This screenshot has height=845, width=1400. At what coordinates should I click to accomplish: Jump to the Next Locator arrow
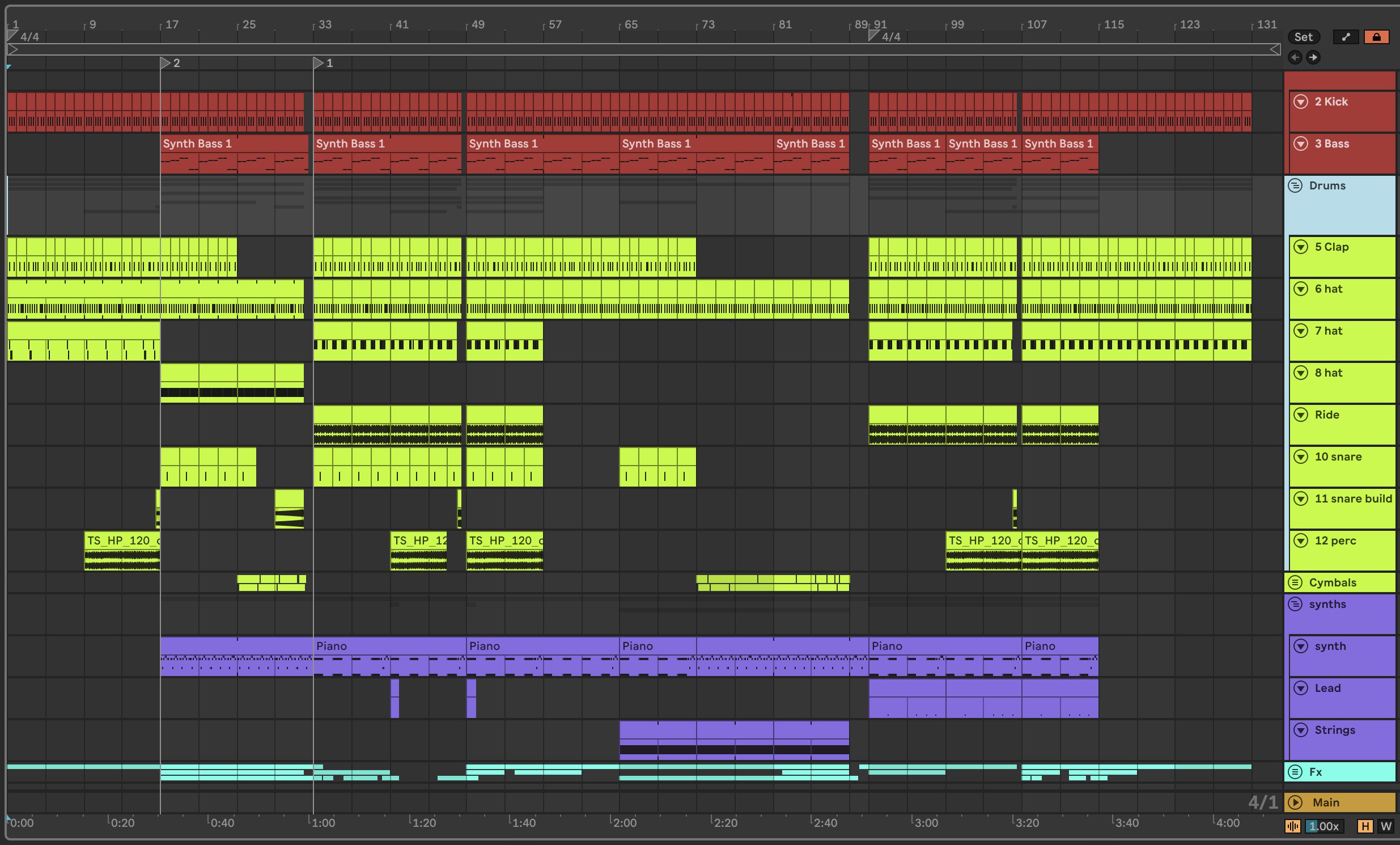[x=1313, y=57]
